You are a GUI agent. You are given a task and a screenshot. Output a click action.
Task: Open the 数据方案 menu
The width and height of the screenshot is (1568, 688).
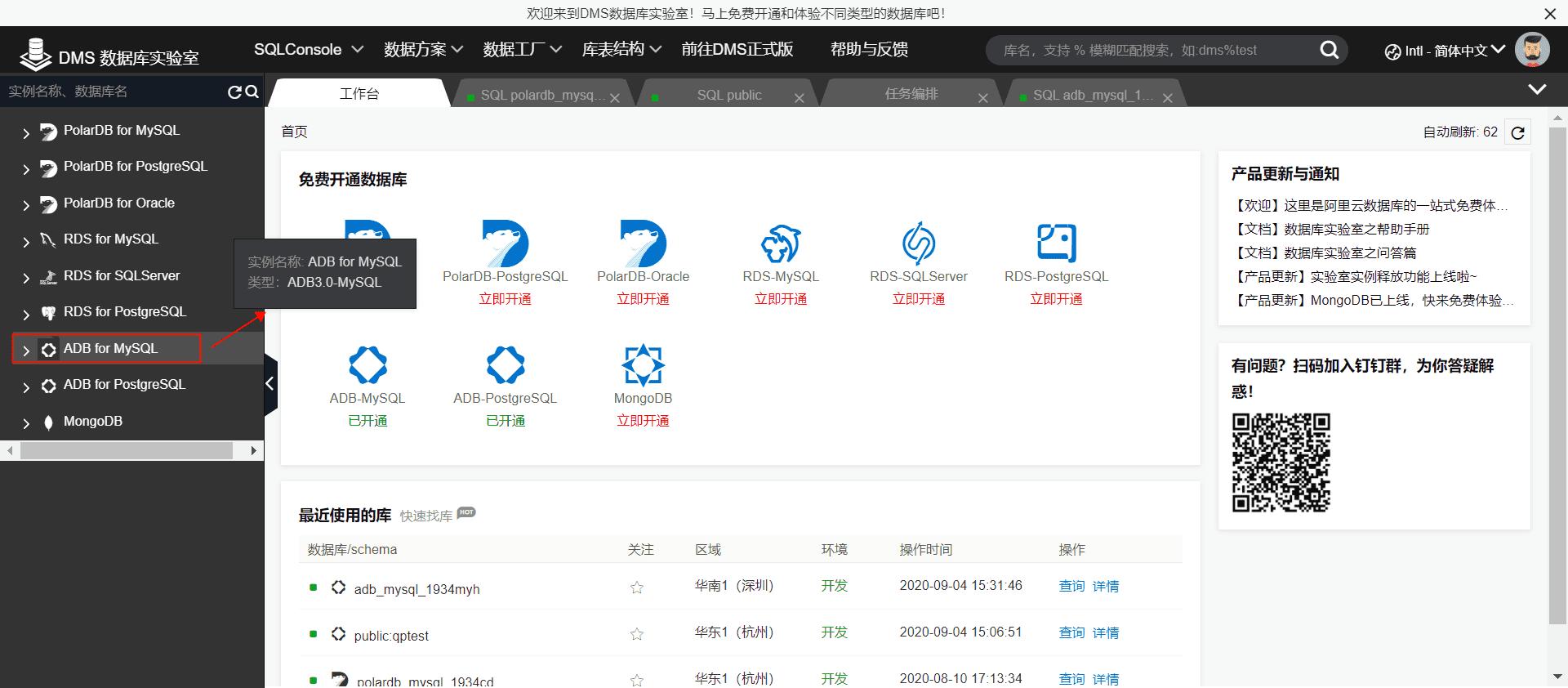point(424,50)
